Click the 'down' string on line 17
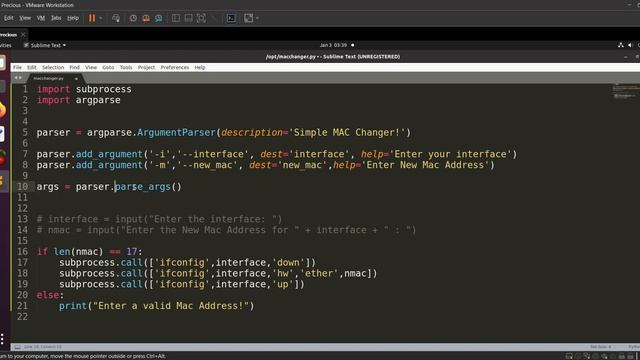Image resolution: width=640 pixels, height=360 pixels. point(288,262)
